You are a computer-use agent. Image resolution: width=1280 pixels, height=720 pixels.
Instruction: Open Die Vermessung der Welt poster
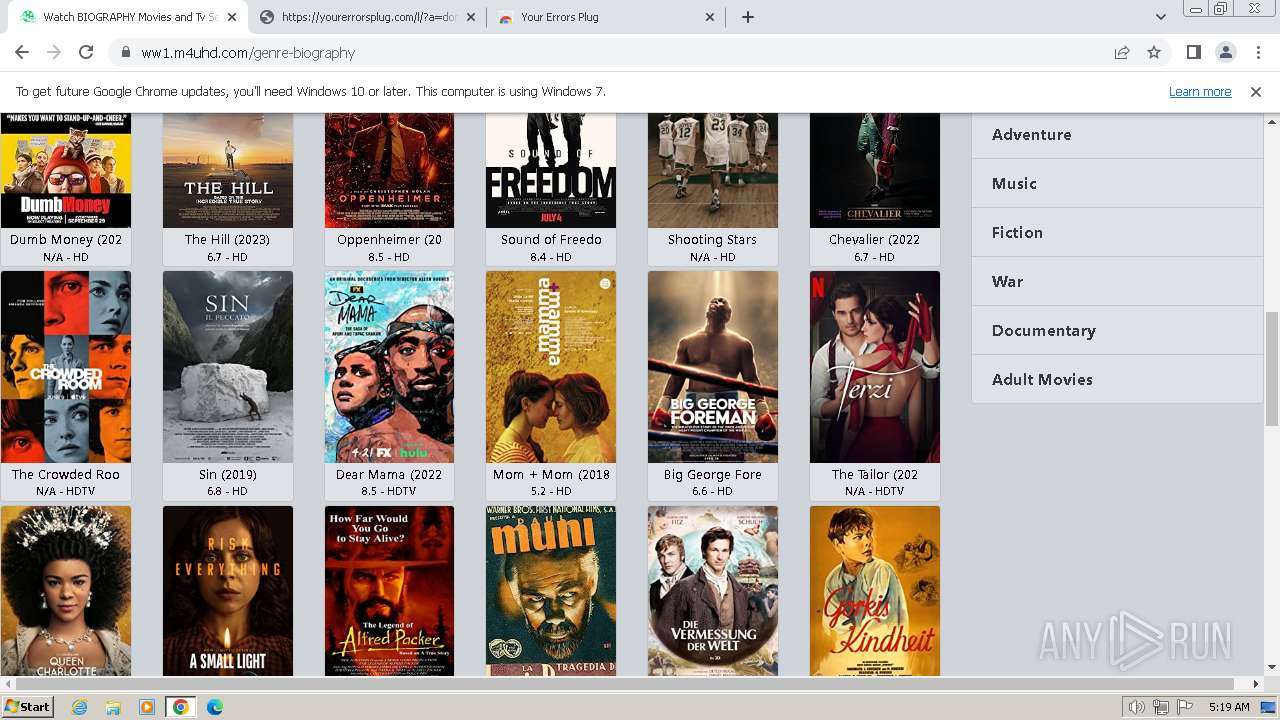713,591
